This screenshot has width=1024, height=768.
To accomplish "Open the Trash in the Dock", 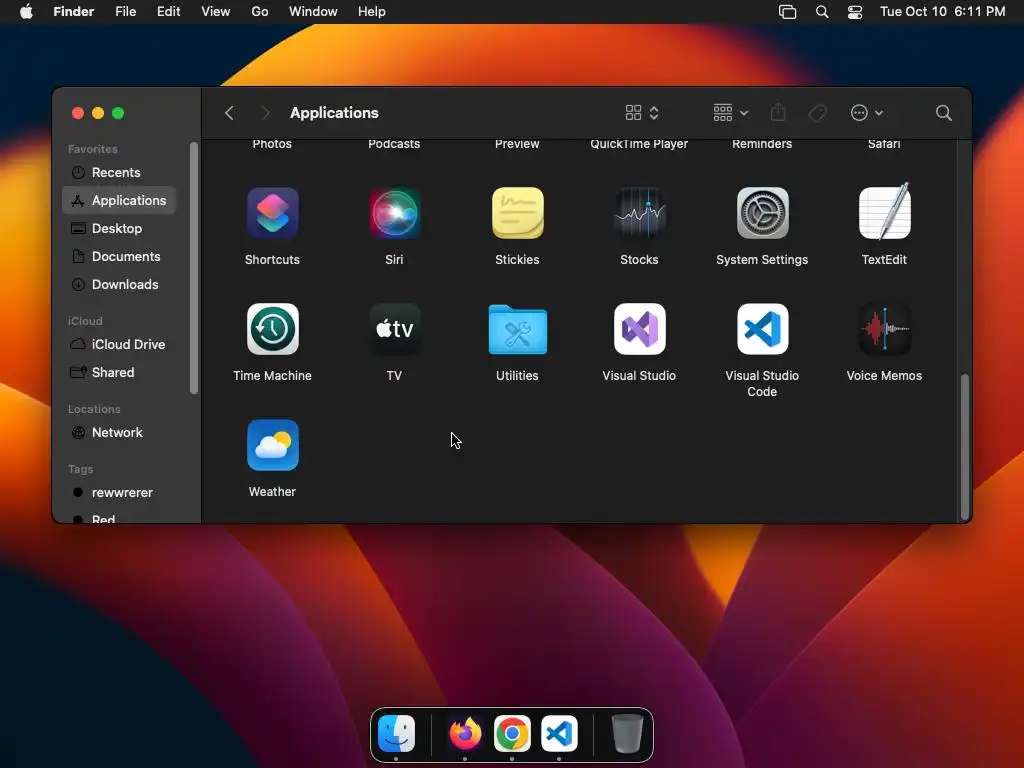I will point(627,733).
